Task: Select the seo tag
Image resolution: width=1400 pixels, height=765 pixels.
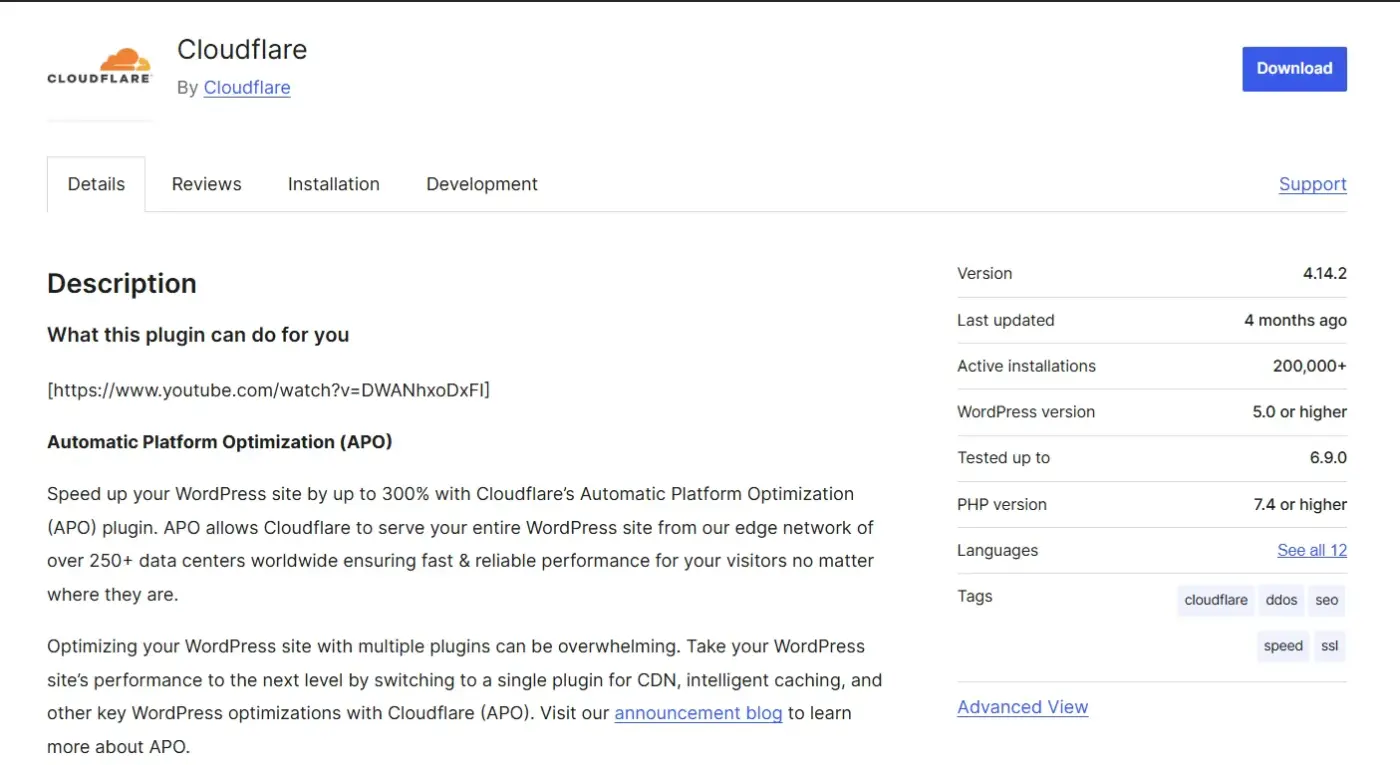Action: click(x=1327, y=600)
